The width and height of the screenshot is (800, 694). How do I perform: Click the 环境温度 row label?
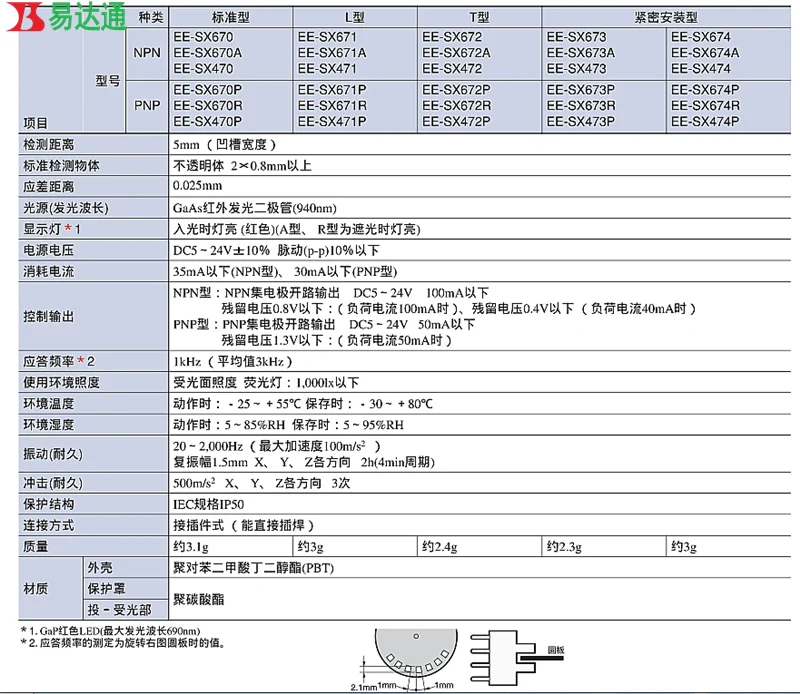48,404
